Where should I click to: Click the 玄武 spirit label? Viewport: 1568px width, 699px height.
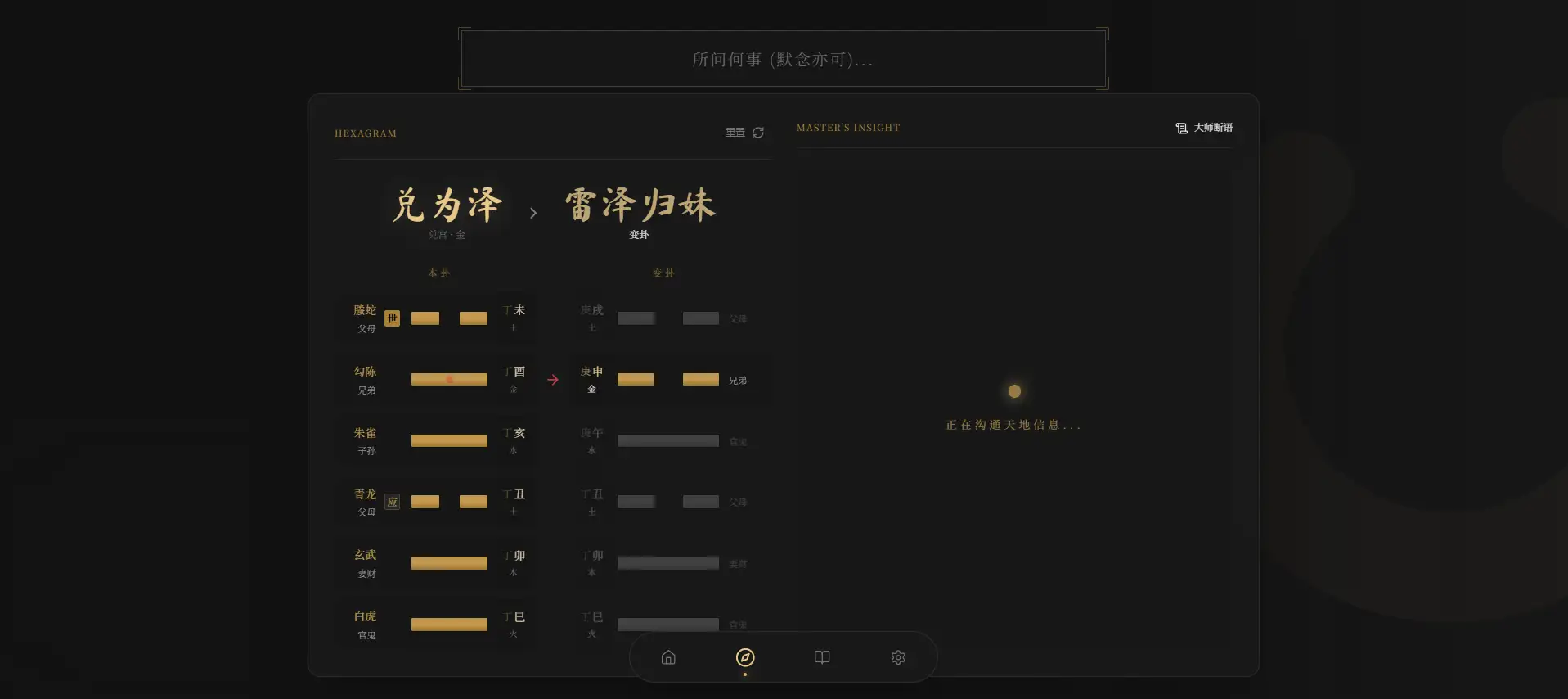[x=365, y=555]
